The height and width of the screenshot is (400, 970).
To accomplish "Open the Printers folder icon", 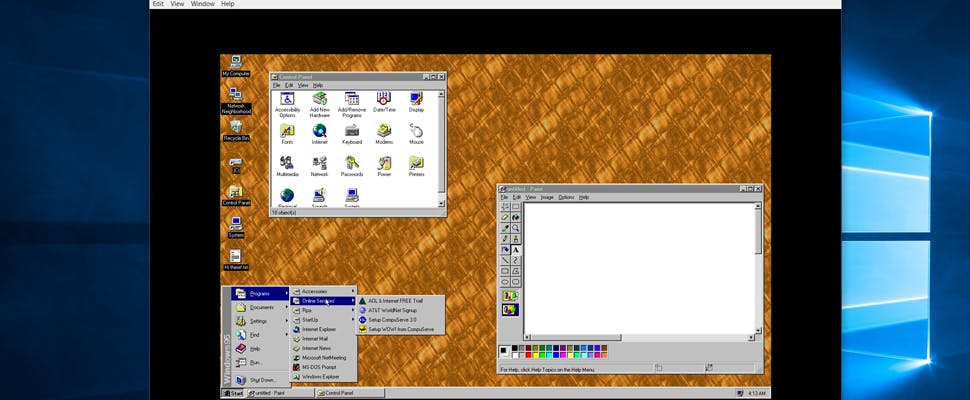I will (416, 166).
